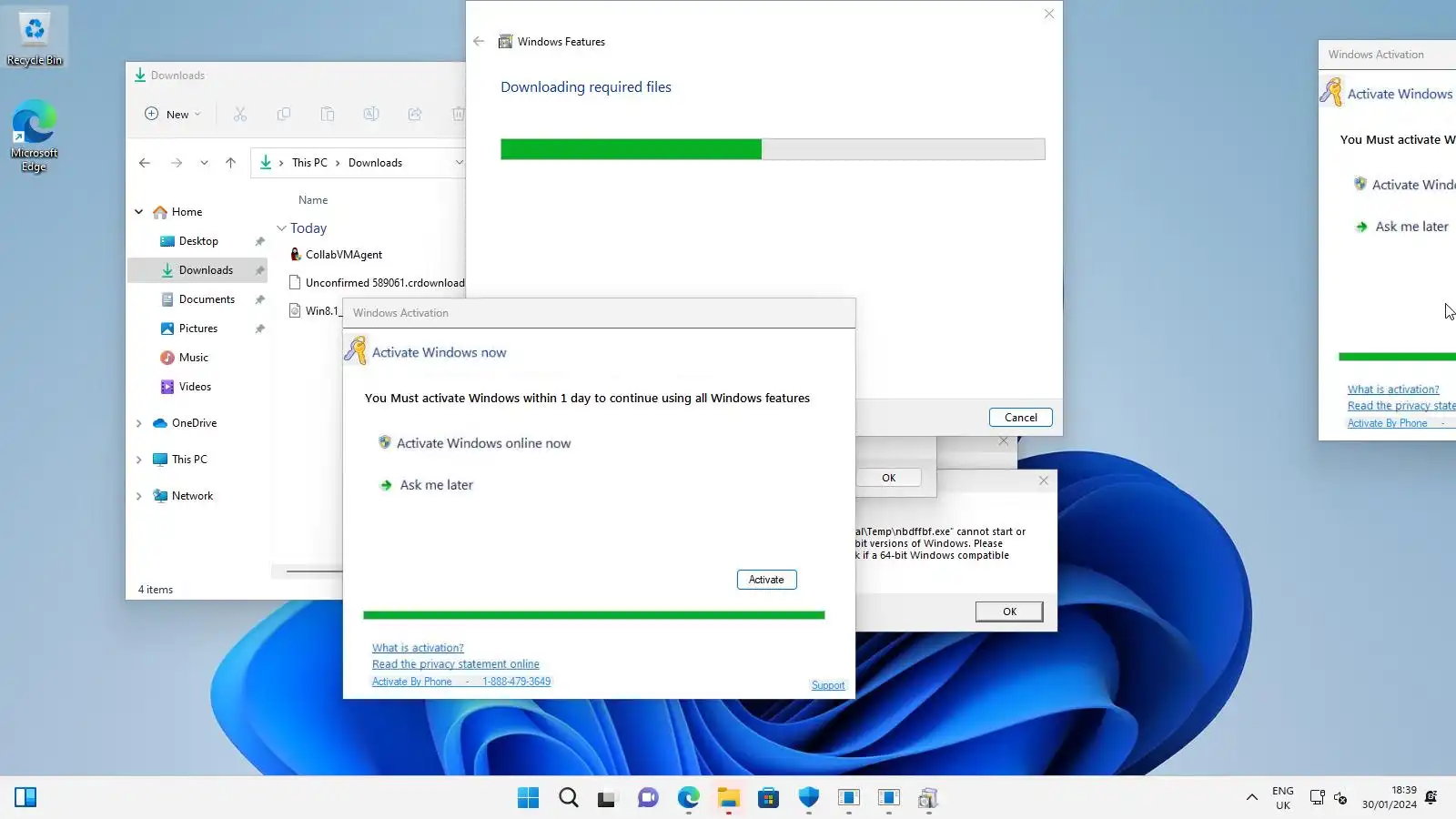
Task: Click the back arrow in Windows Features dialog
Action: pos(479,42)
